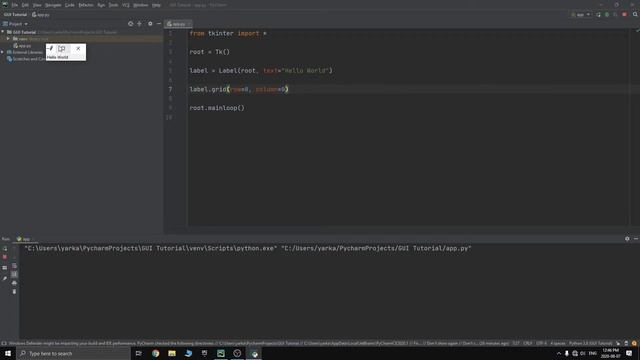Open the Refactor menu
640x360 pixels.
pos(86,5)
